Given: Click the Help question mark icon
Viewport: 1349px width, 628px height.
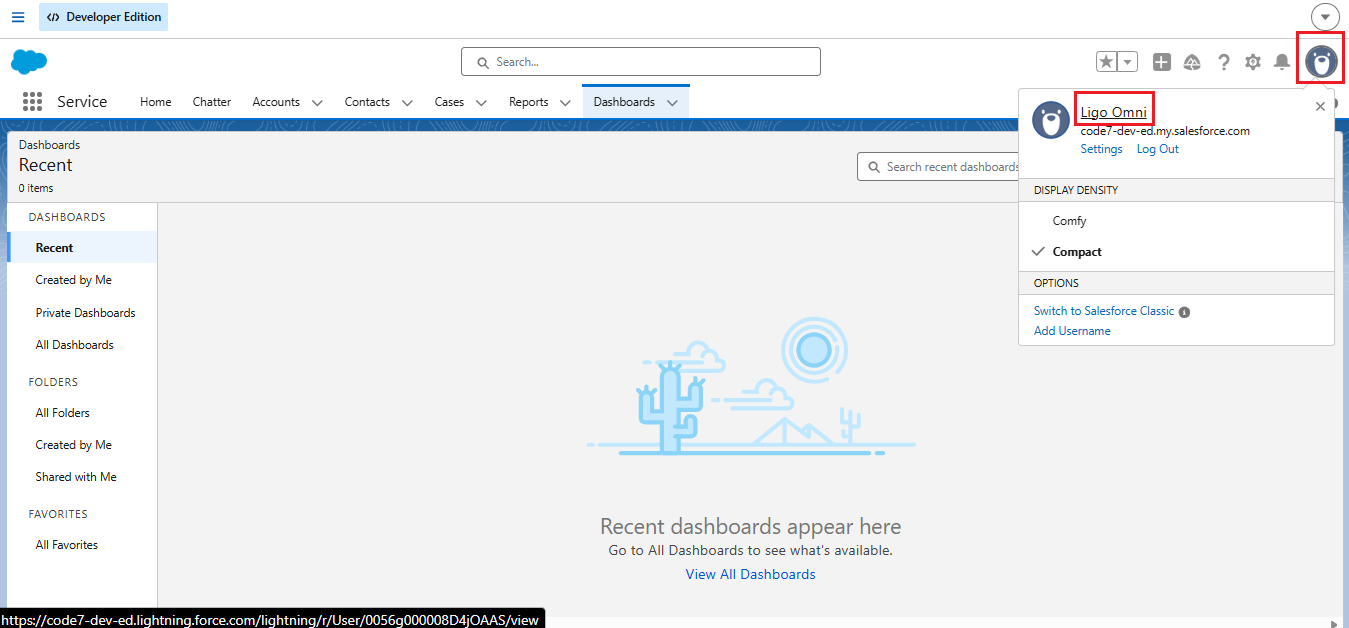Looking at the screenshot, I should [1223, 62].
